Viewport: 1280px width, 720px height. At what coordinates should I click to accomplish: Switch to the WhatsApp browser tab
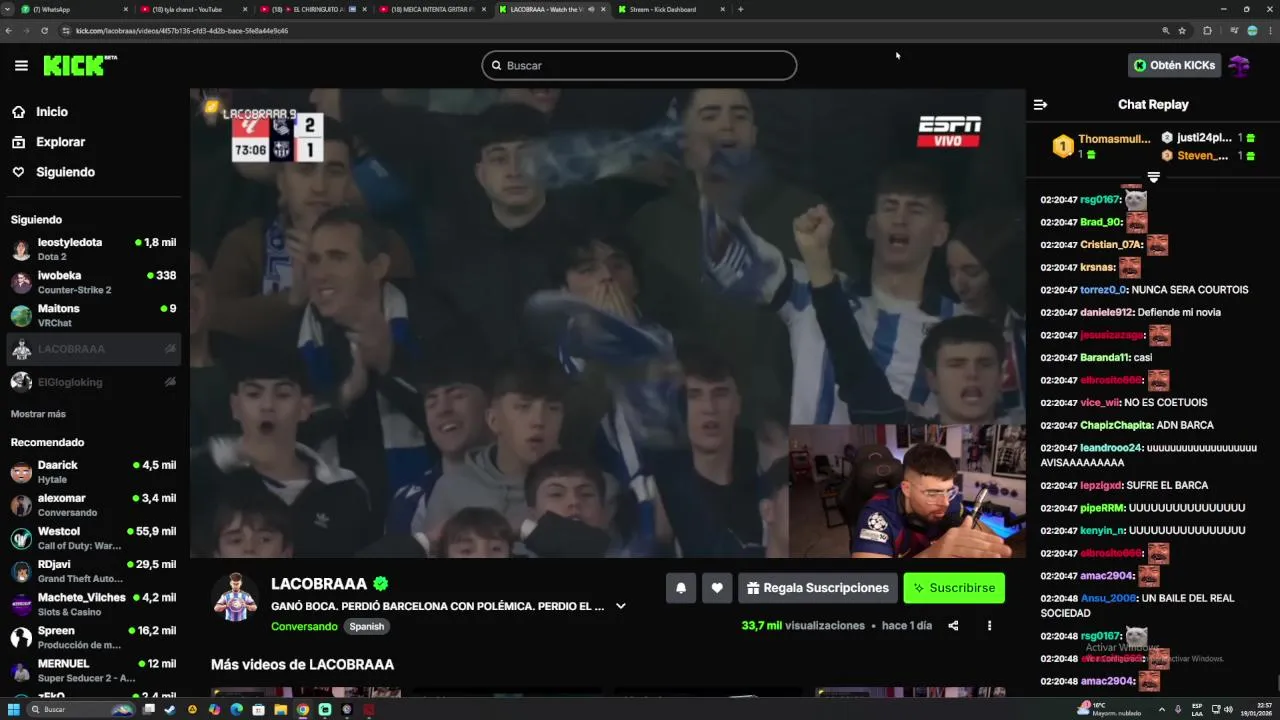[x=75, y=9]
